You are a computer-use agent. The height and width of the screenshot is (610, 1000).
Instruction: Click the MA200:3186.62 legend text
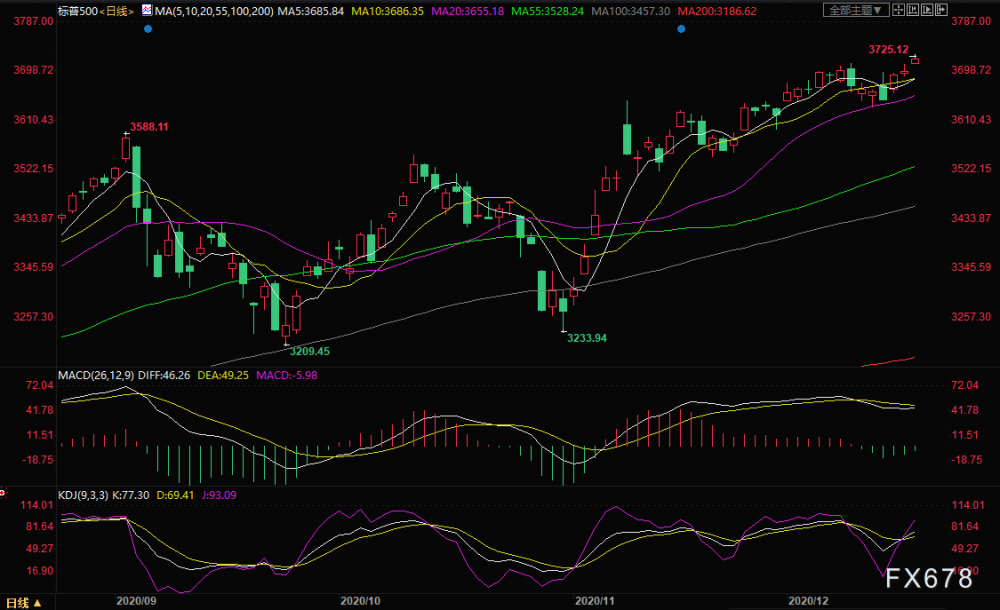717,11
